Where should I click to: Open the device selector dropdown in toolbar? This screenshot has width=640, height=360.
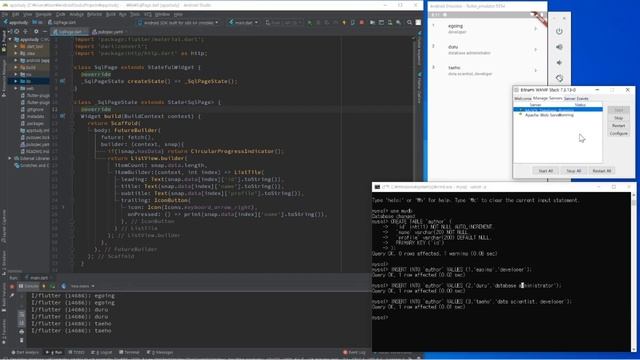(x=179, y=22)
